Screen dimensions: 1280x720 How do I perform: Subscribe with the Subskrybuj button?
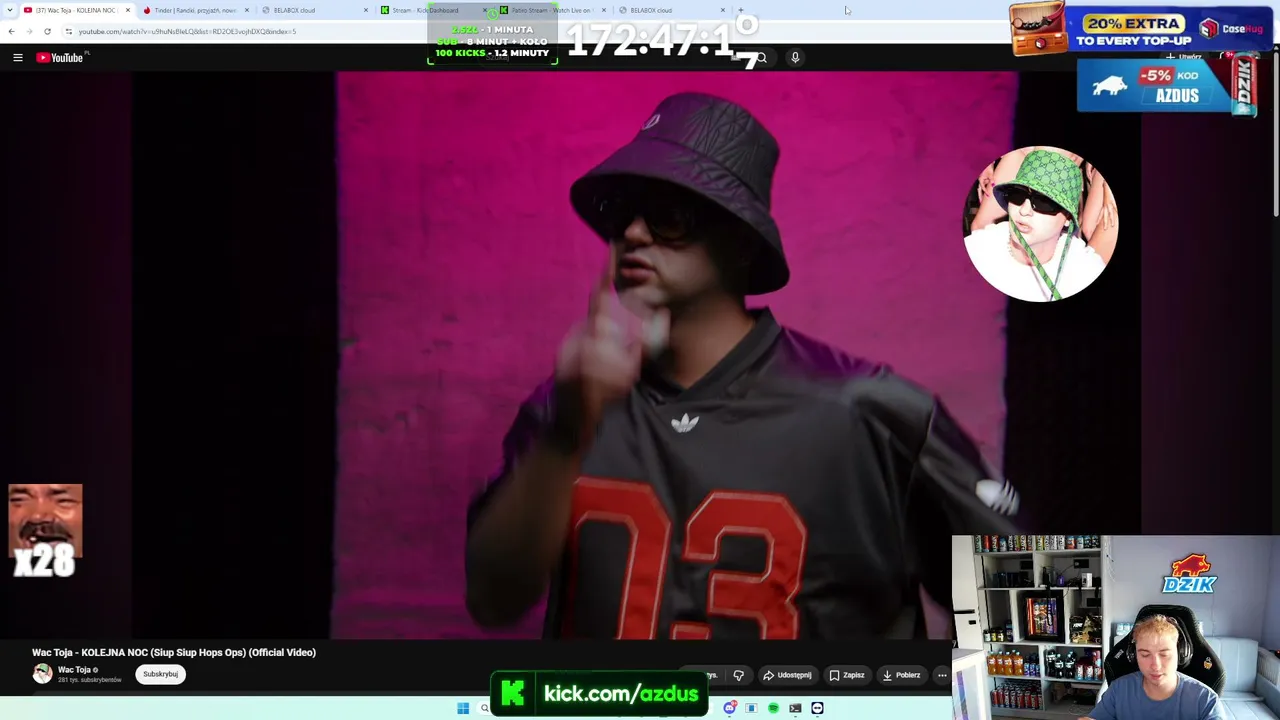[160, 674]
